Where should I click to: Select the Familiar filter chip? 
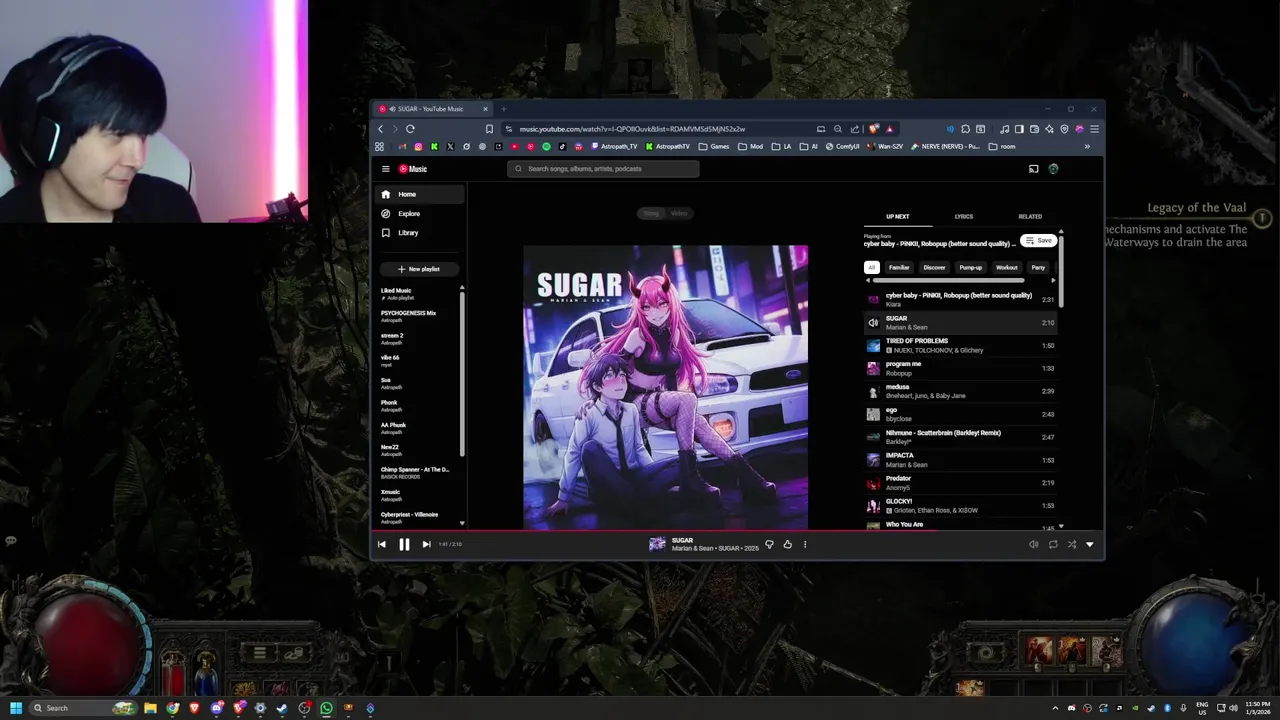(899, 267)
